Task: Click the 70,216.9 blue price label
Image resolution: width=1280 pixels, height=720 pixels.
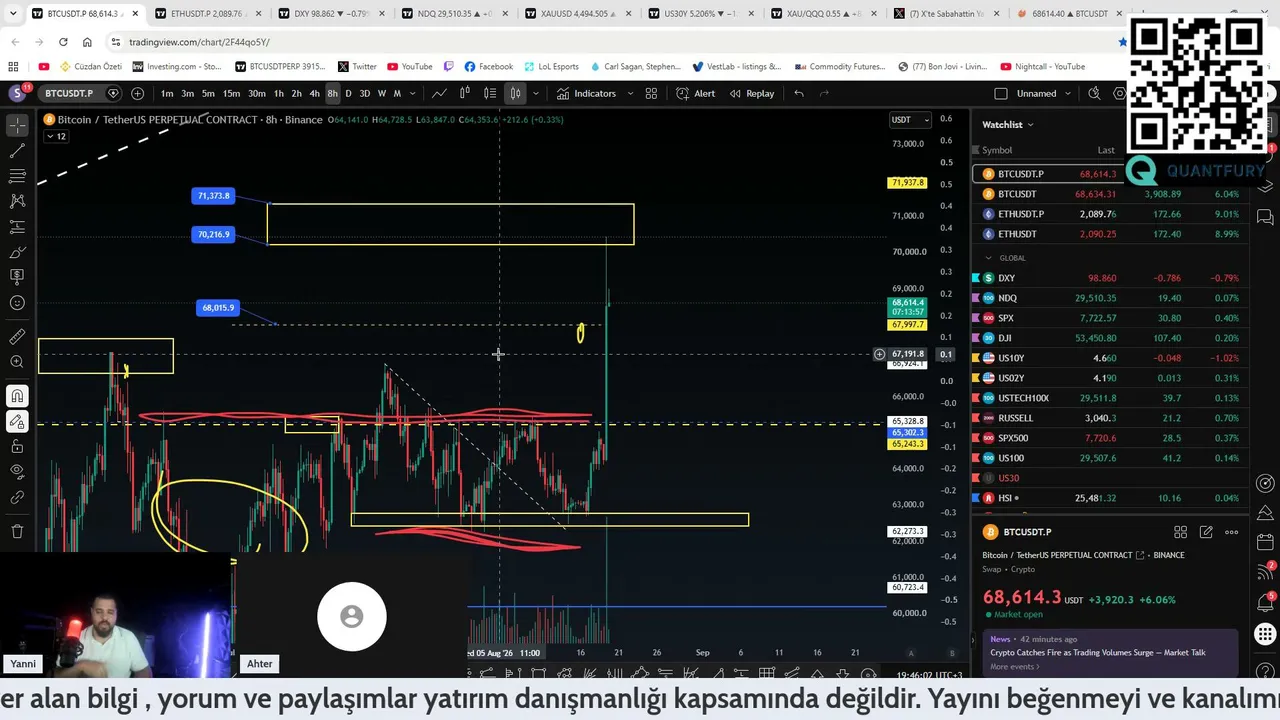Action: [214, 235]
